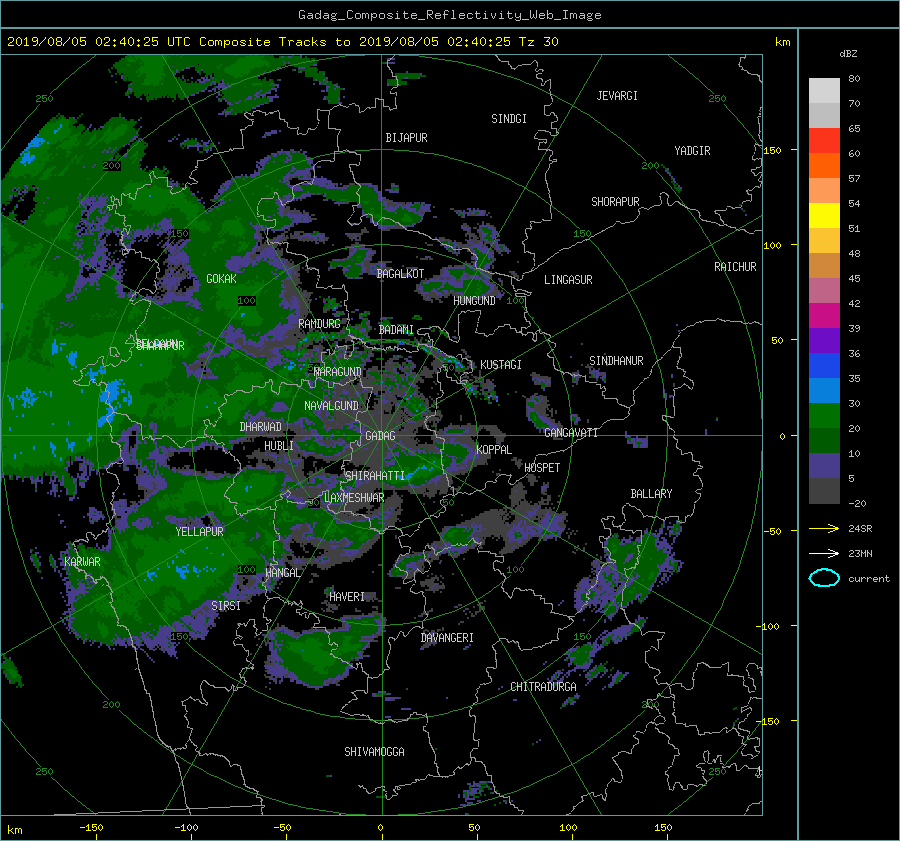
Task: Click the RAMDURG label
Action: click(x=319, y=324)
